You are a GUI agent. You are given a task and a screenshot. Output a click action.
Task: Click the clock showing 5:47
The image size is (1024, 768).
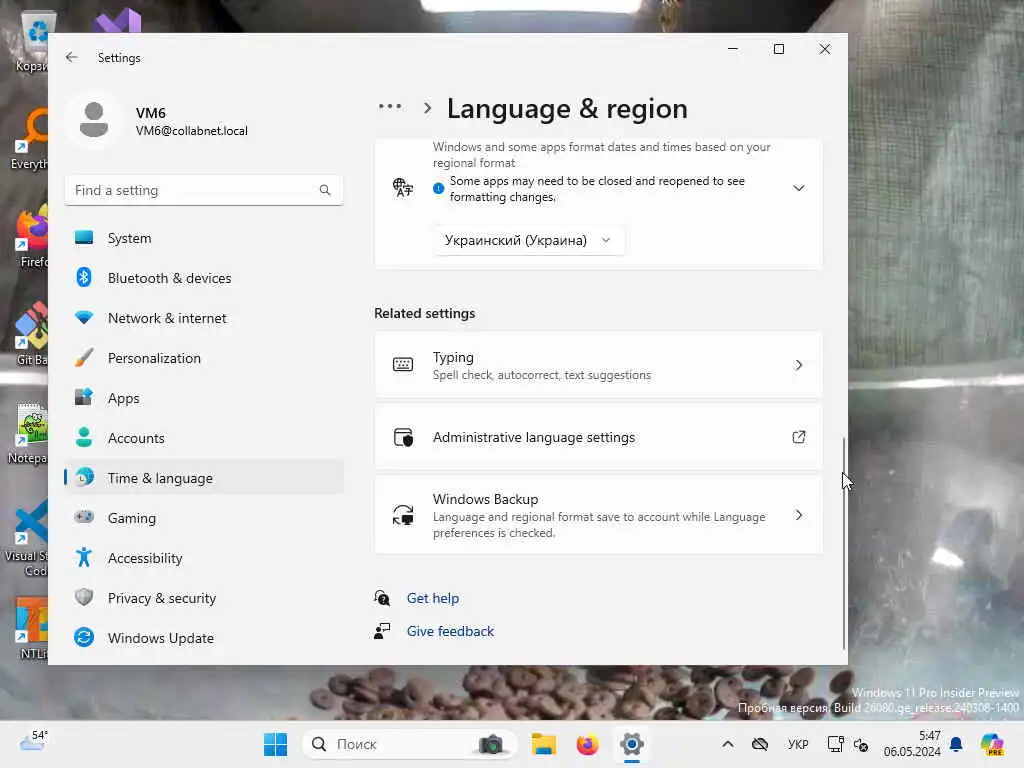pyautogui.click(x=912, y=744)
